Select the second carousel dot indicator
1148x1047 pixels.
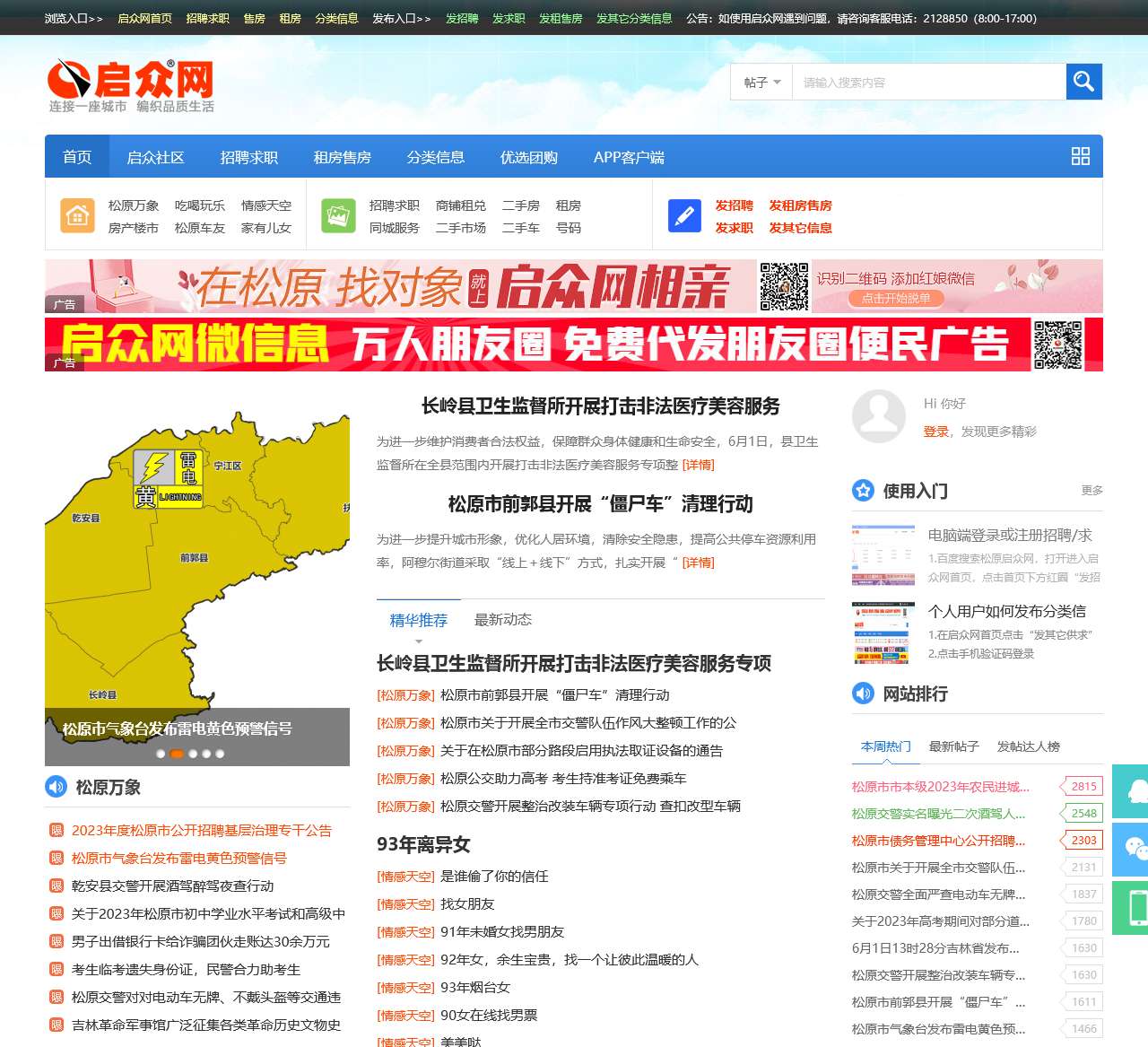[177, 754]
